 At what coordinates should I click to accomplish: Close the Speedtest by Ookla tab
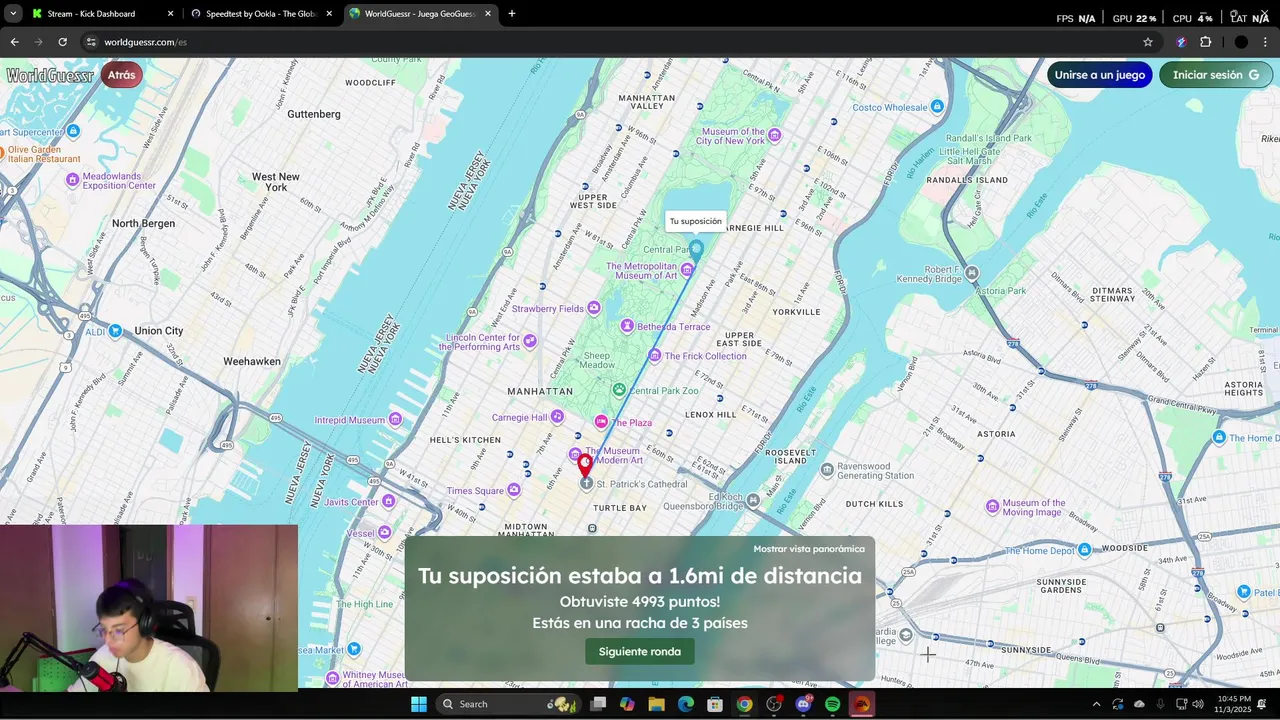pyautogui.click(x=329, y=14)
